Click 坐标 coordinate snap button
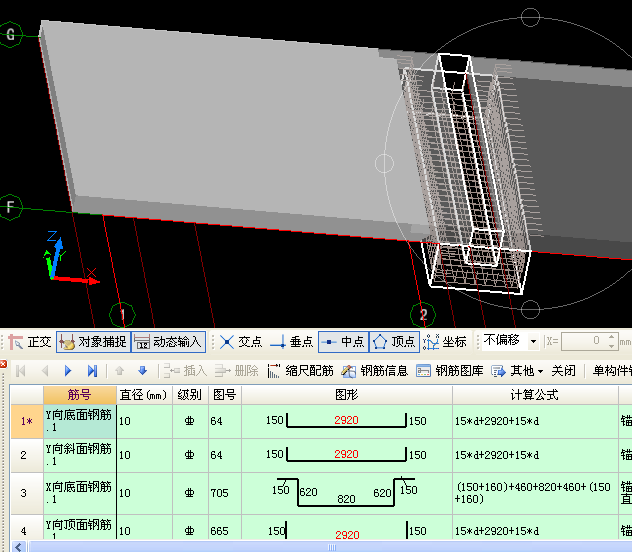 445,342
